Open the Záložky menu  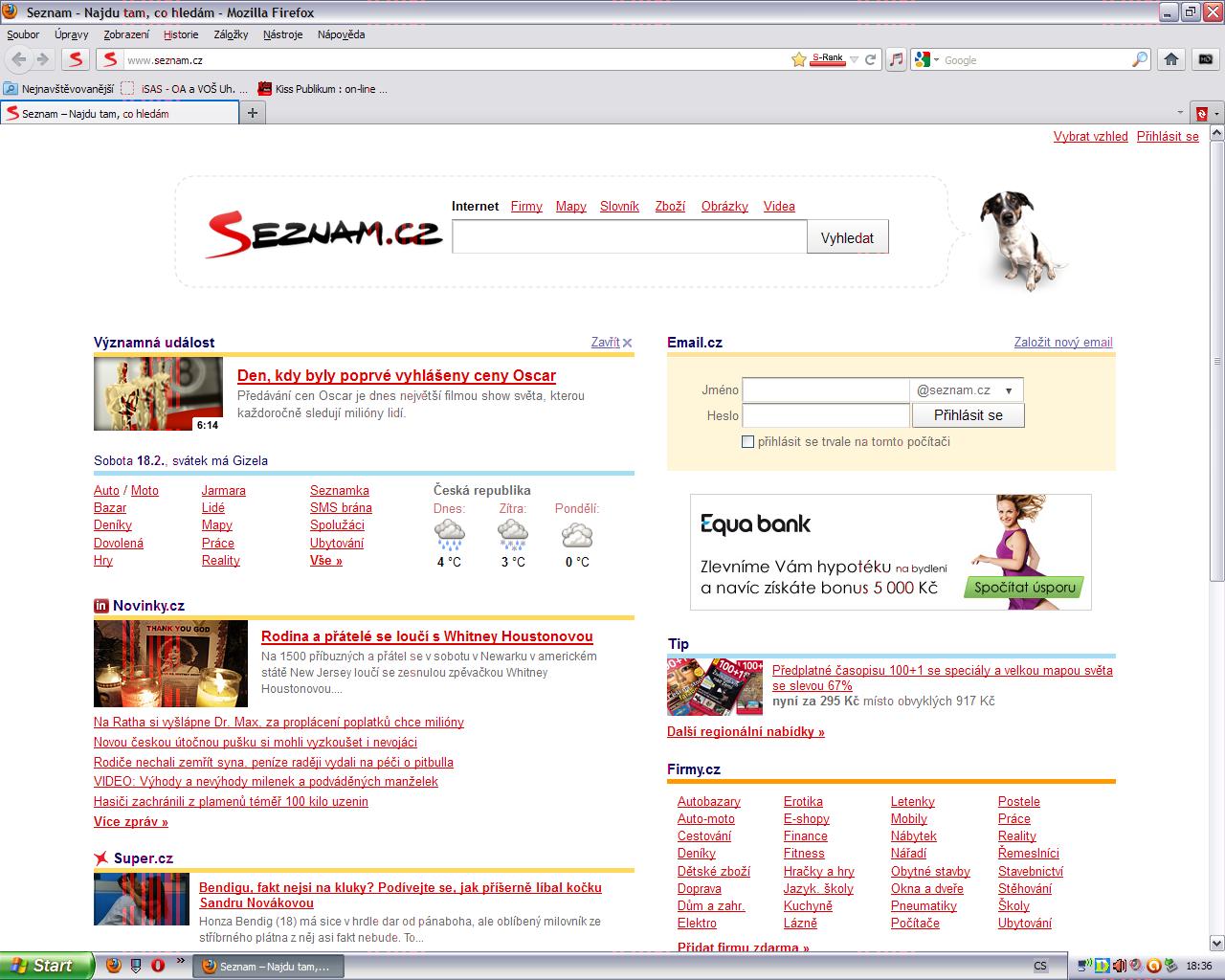pos(231,34)
